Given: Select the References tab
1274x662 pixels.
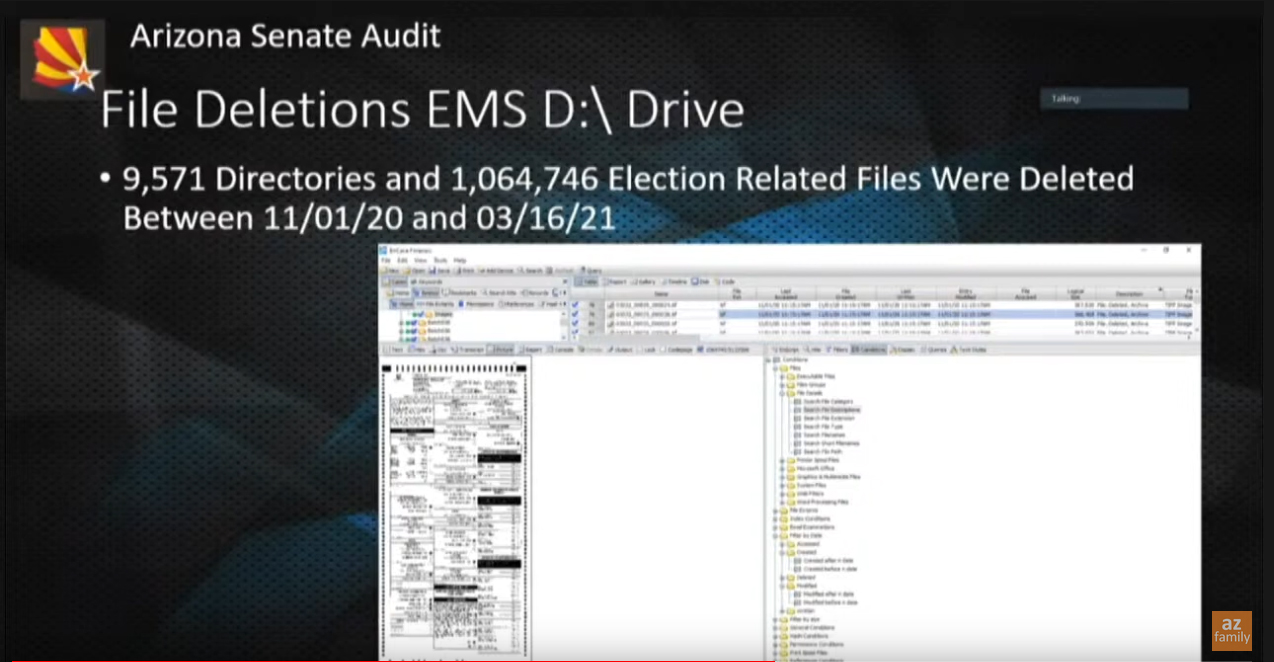Looking at the screenshot, I should click(x=516, y=304).
